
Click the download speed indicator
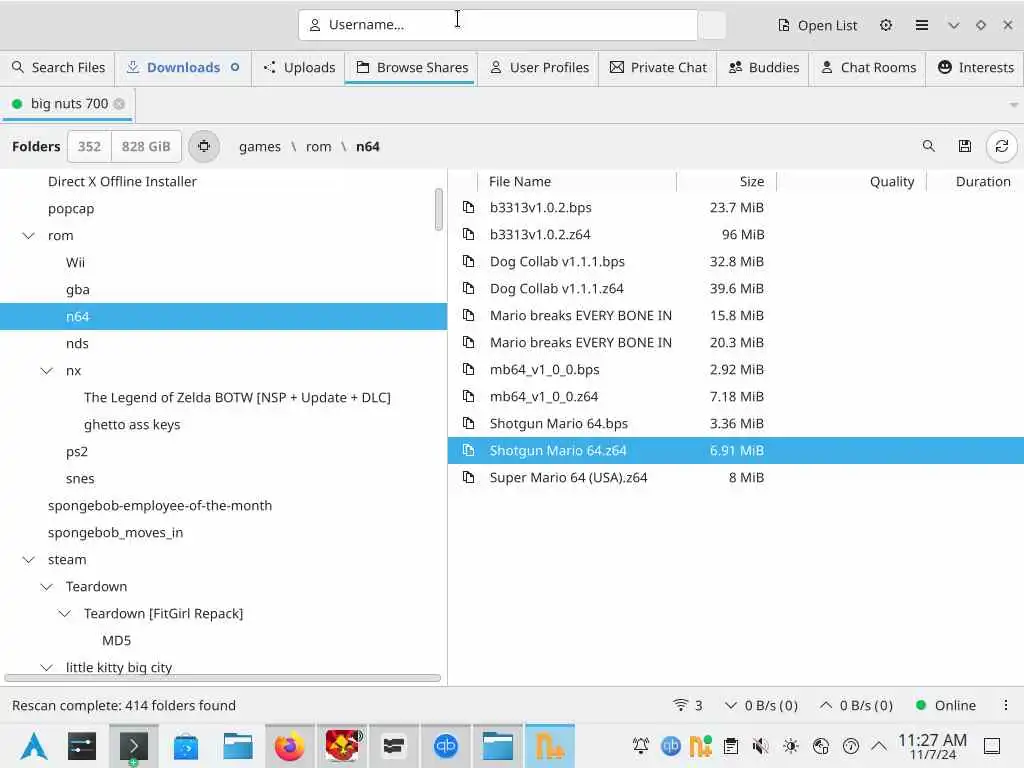click(761, 705)
